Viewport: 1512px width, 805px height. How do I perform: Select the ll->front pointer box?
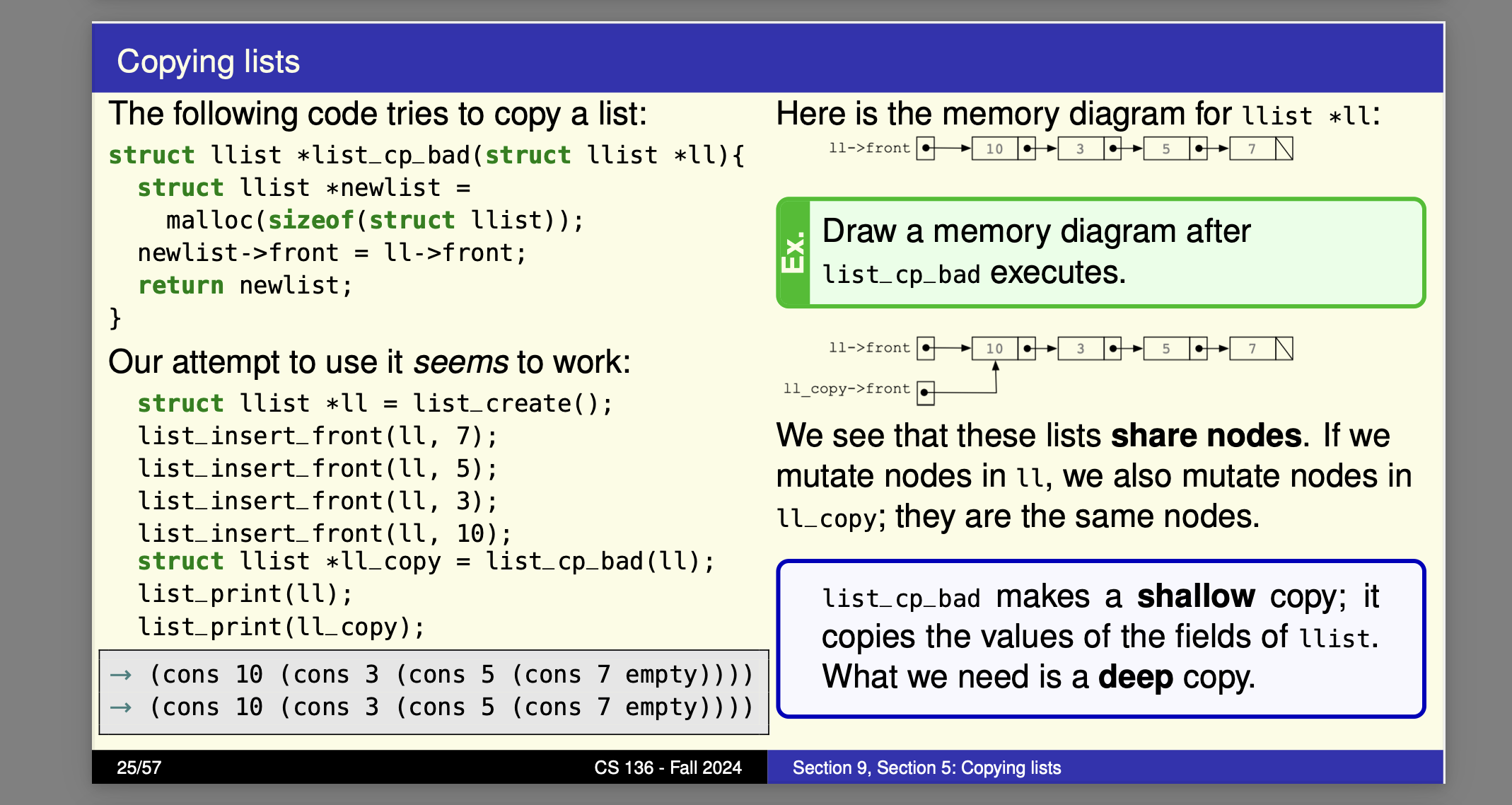pyautogui.click(x=925, y=149)
